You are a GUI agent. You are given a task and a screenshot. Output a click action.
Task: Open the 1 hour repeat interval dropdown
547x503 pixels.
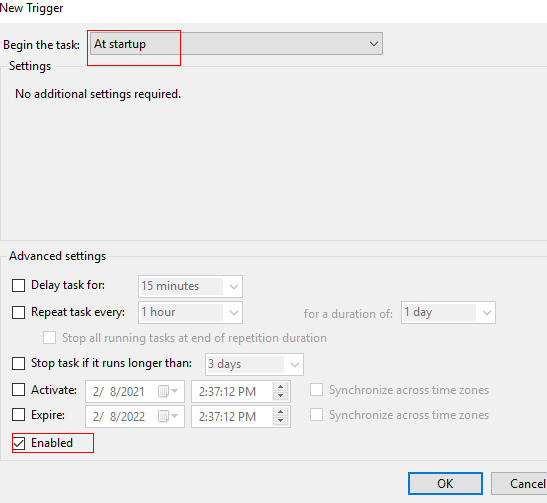190,313
